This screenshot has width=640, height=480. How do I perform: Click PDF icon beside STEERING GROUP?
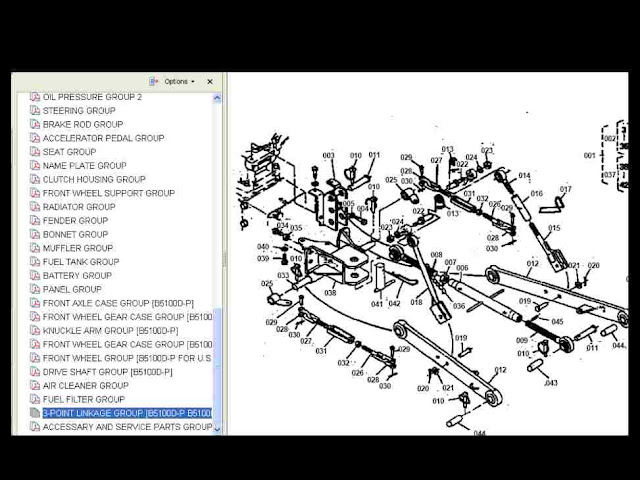[x=35, y=111]
